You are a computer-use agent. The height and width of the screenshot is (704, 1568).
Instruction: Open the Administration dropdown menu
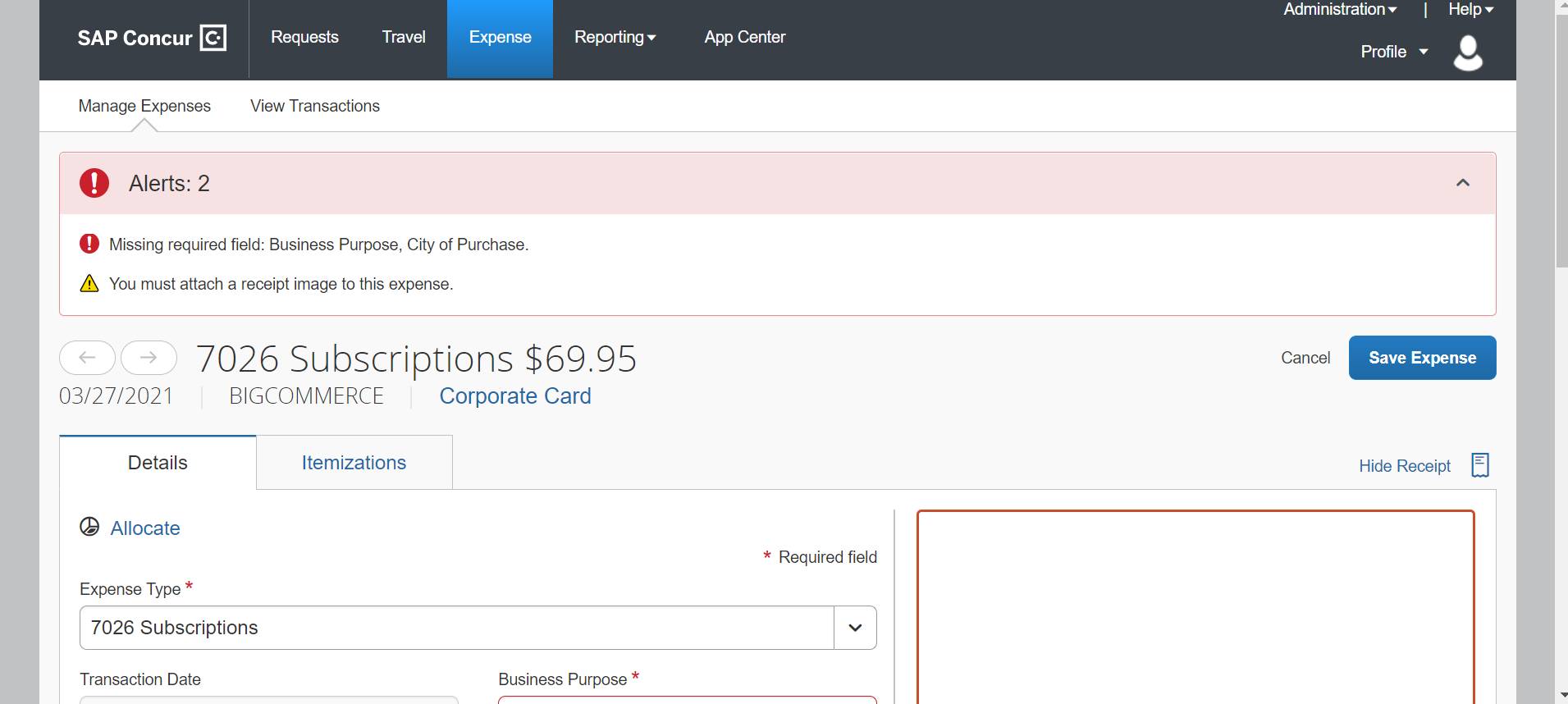click(x=1339, y=10)
